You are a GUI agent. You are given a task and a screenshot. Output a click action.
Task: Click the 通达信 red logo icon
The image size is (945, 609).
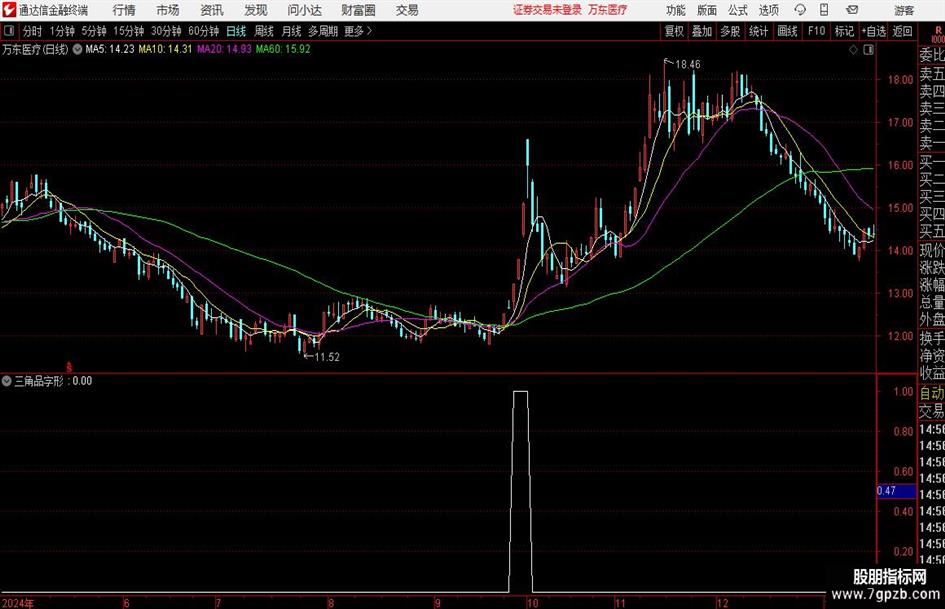tap(9, 10)
